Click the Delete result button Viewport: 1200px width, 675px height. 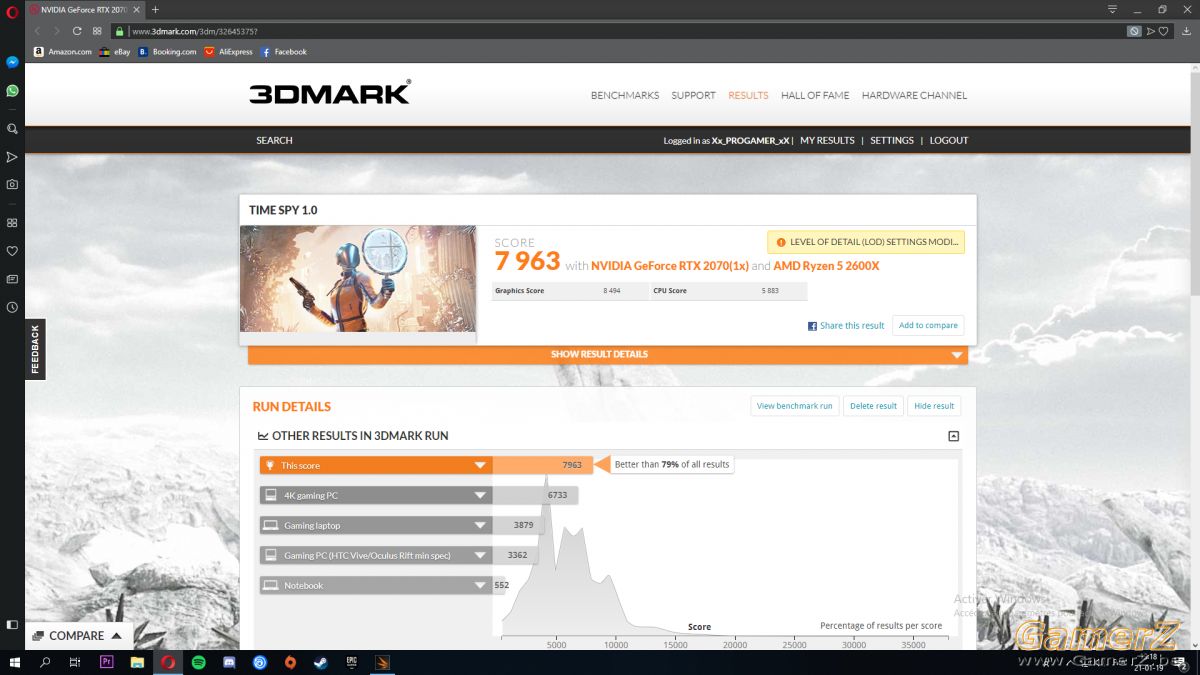(873, 406)
